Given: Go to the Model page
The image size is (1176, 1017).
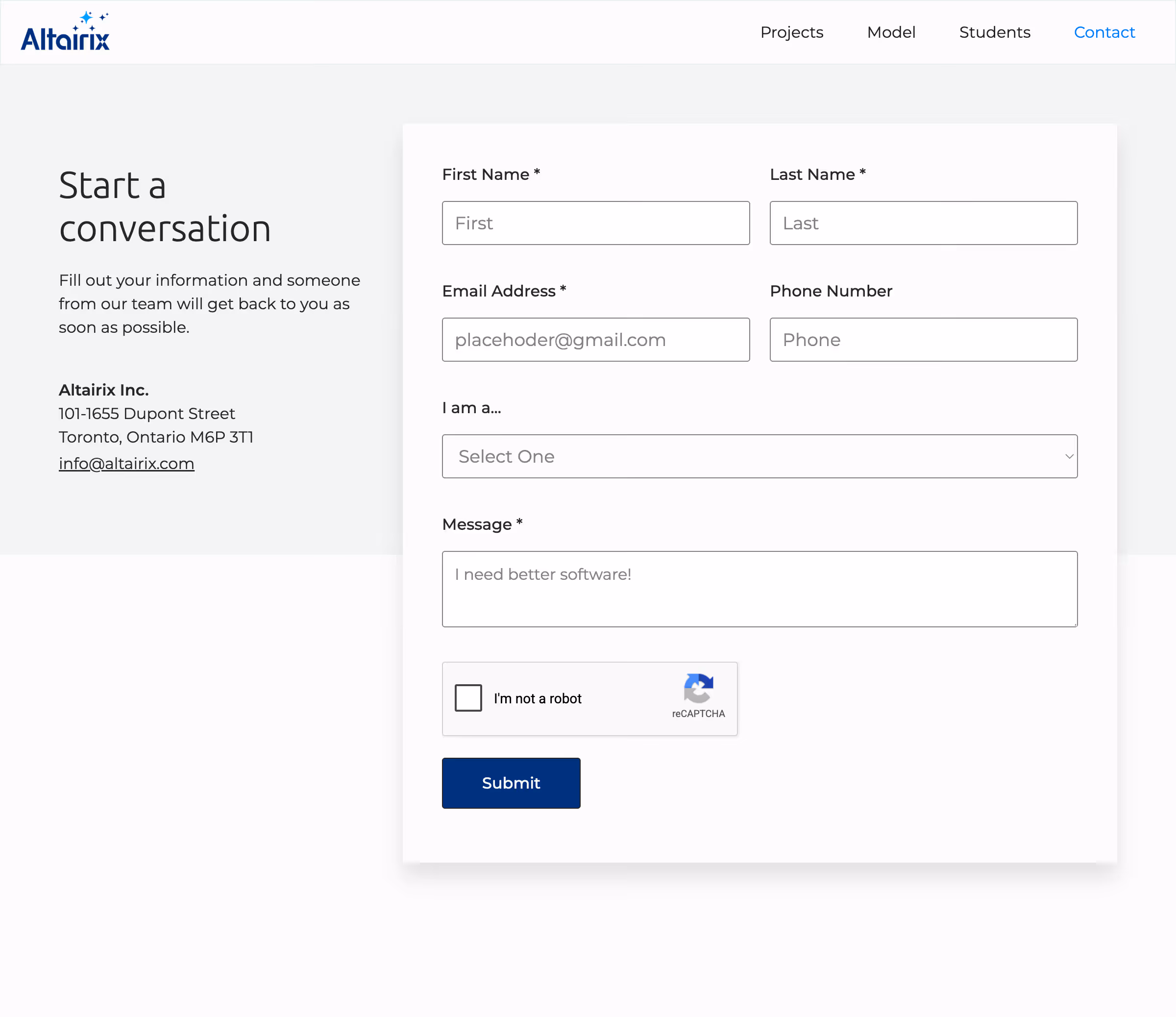Looking at the screenshot, I should tap(891, 32).
